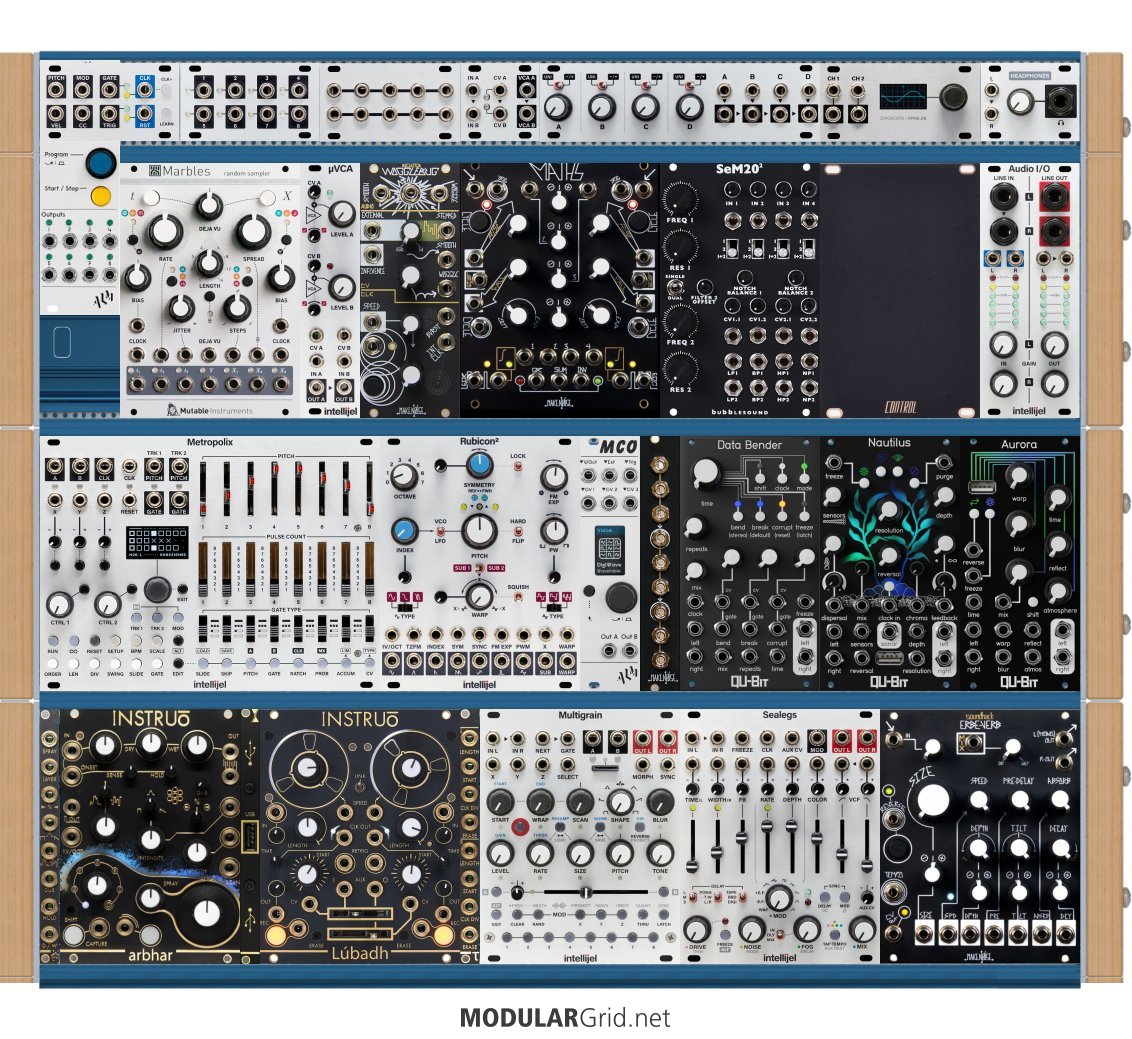Viewport: 1132px width, 1039px height.
Task: Click the Make Noise logo on Maths
Action: click(560, 404)
